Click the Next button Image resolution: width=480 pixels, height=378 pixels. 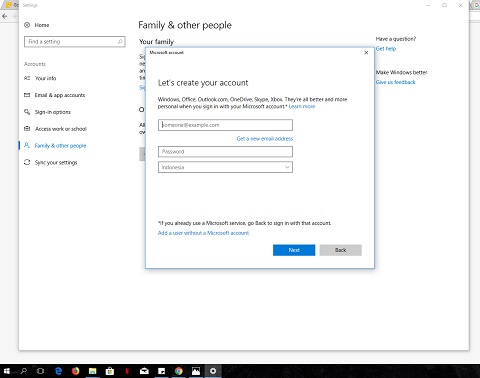point(294,250)
